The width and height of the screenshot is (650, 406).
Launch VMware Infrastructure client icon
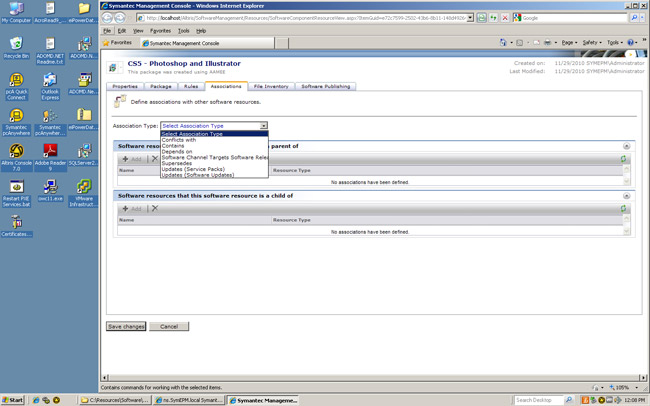tap(84, 193)
